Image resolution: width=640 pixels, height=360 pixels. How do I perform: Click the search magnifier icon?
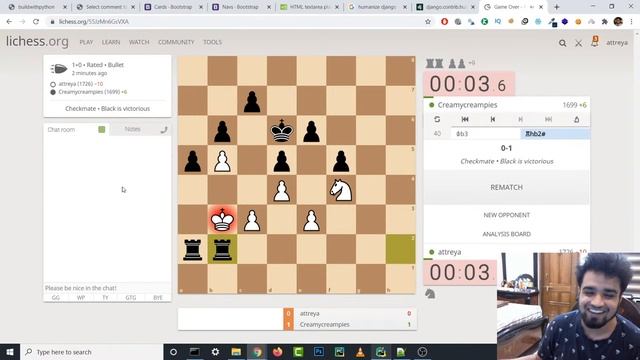pos(562,43)
